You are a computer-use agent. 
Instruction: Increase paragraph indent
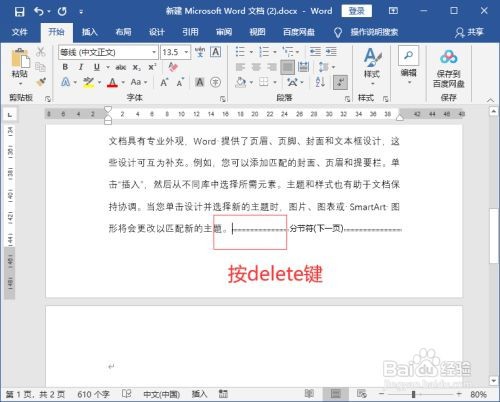(331, 52)
